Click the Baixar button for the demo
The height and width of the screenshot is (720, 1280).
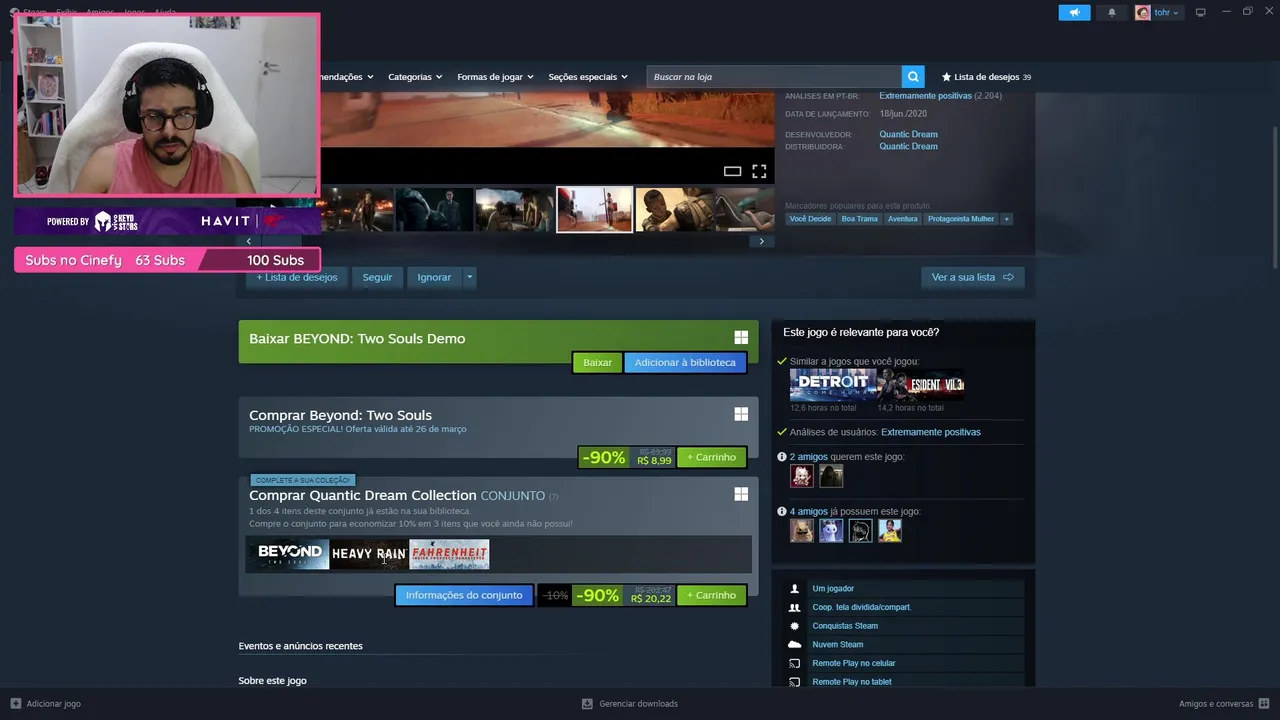tap(597, 362)
